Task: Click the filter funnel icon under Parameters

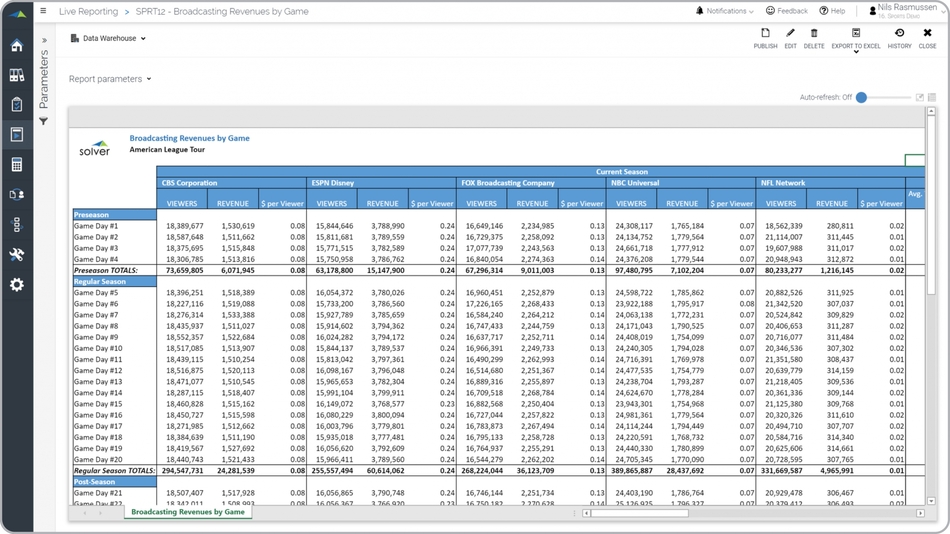Action: coord(44,121)
